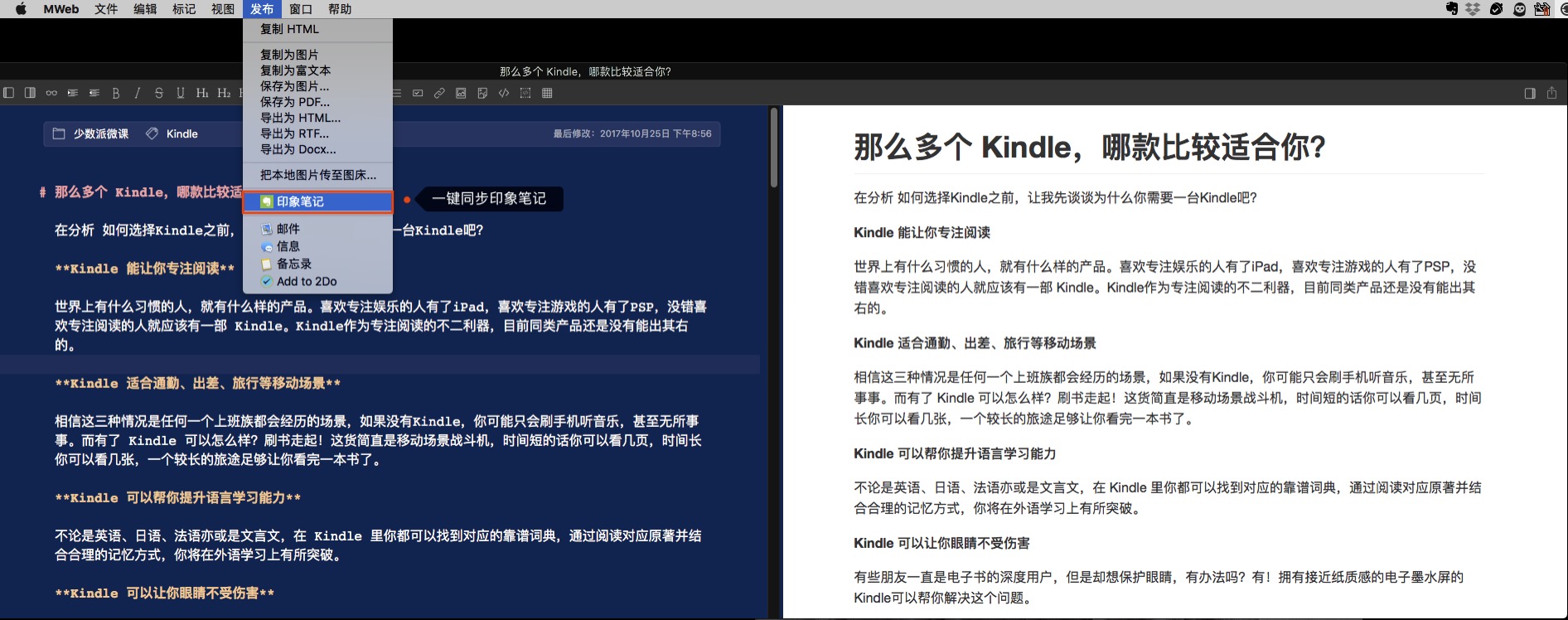Click 把本地图片传至图床... option
This screenshot has width=1568, height=620.
click(318, 175)
